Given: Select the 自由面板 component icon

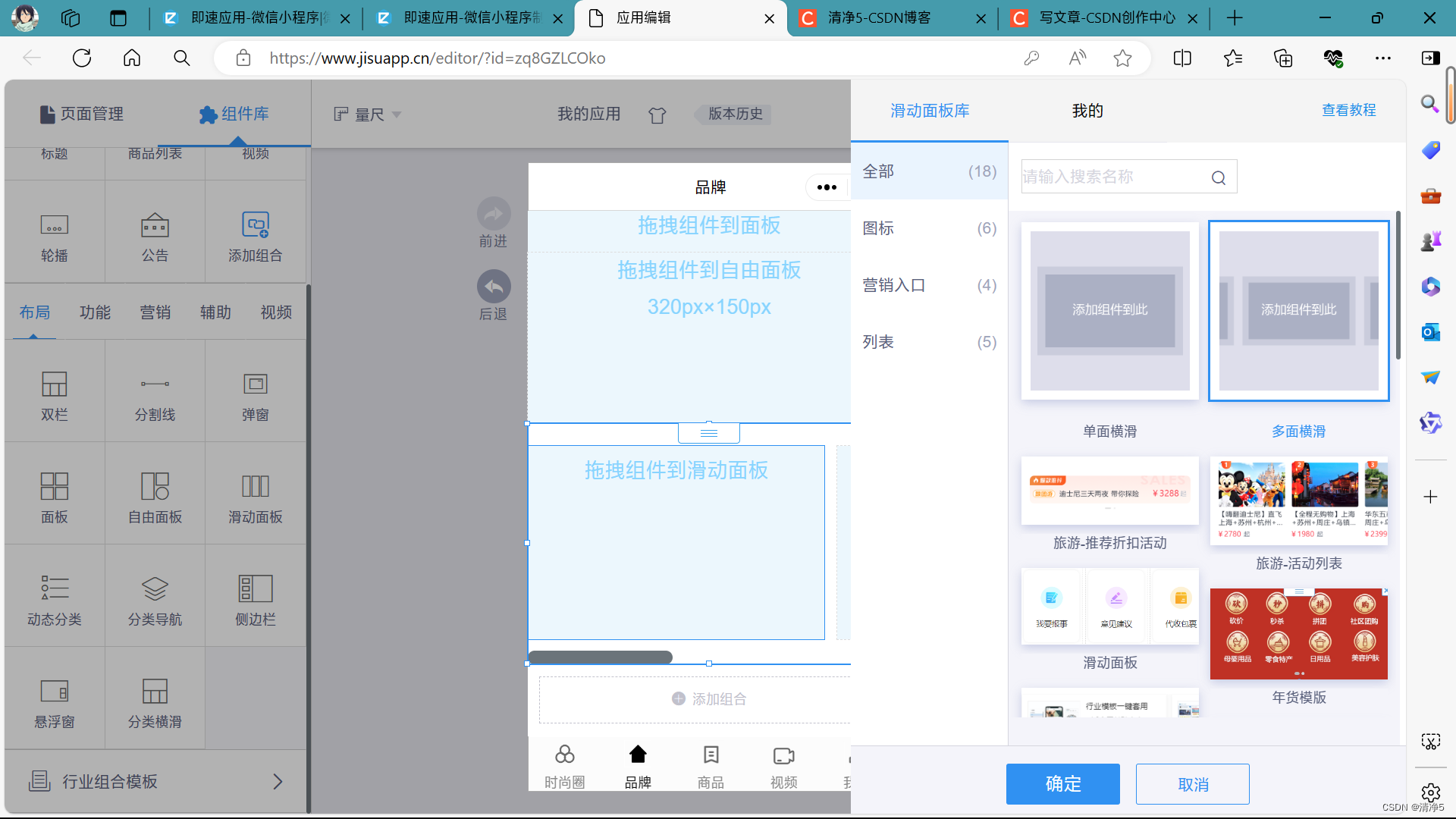Looking at the screenshot, I should click(155, 487).
